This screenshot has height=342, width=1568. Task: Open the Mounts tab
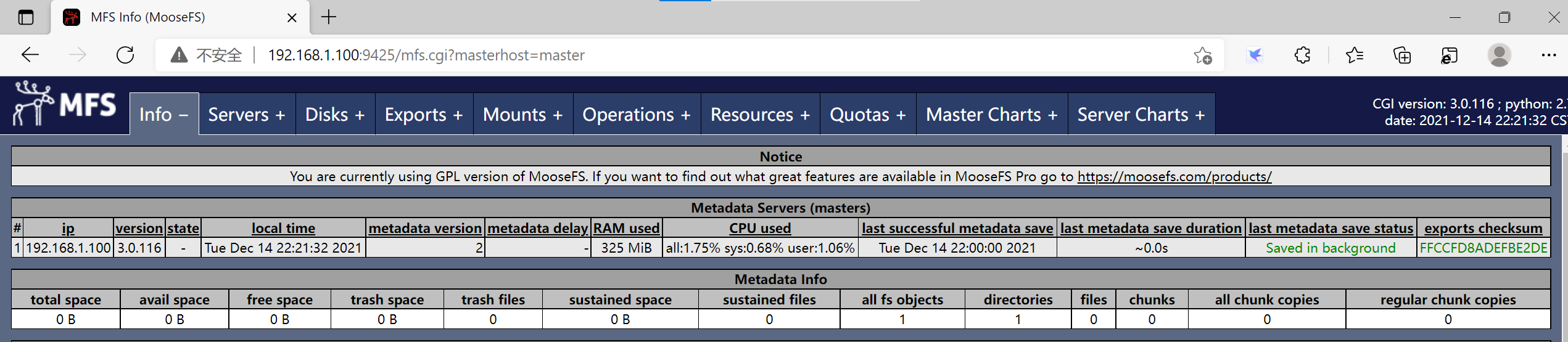click(523, 115)
